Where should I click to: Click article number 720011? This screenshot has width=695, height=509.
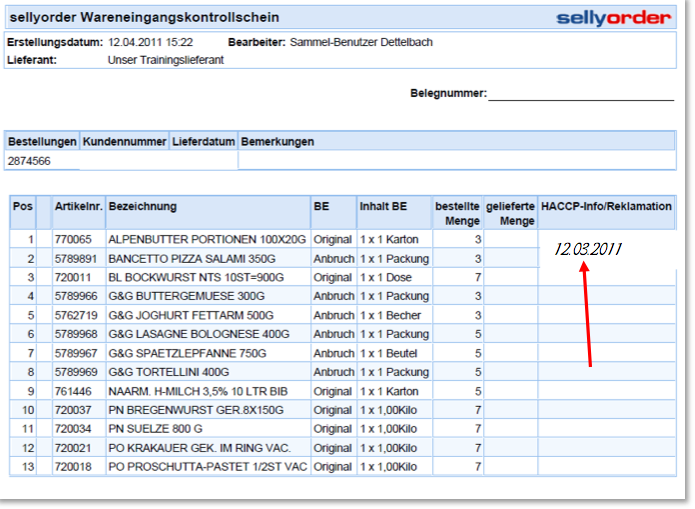point(73,278)
